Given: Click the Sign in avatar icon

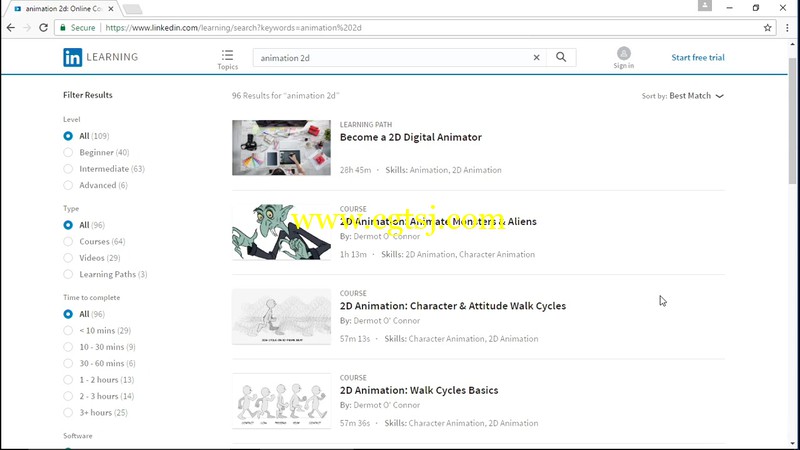Looking at the screenshot, I should tap(623, 54).
